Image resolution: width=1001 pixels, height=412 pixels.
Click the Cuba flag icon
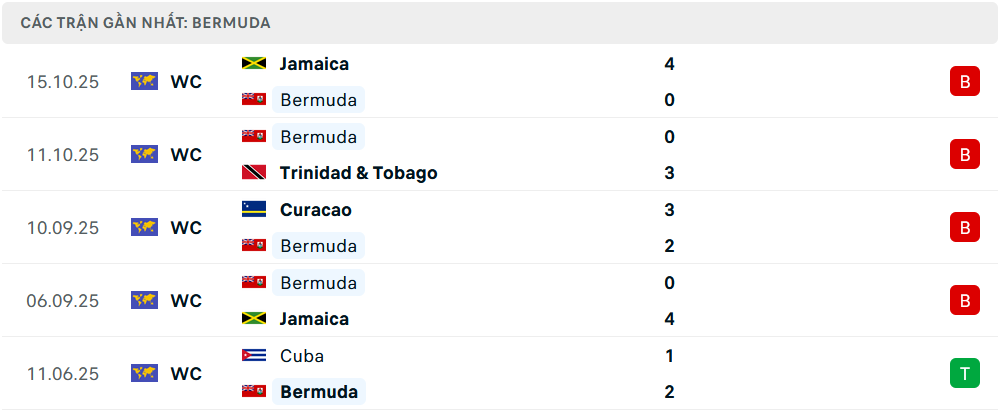[253, 355]
